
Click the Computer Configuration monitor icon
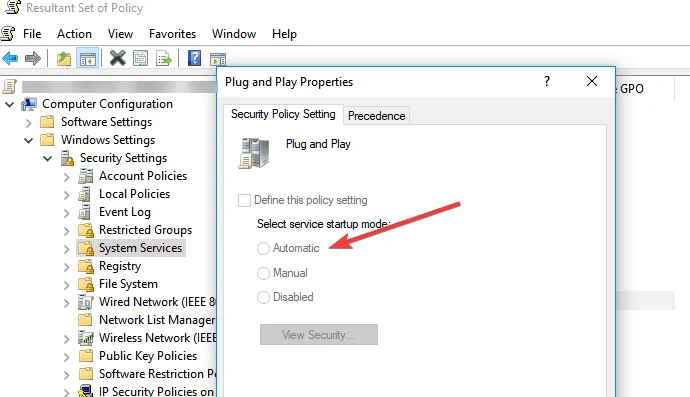tap(29, 104)
